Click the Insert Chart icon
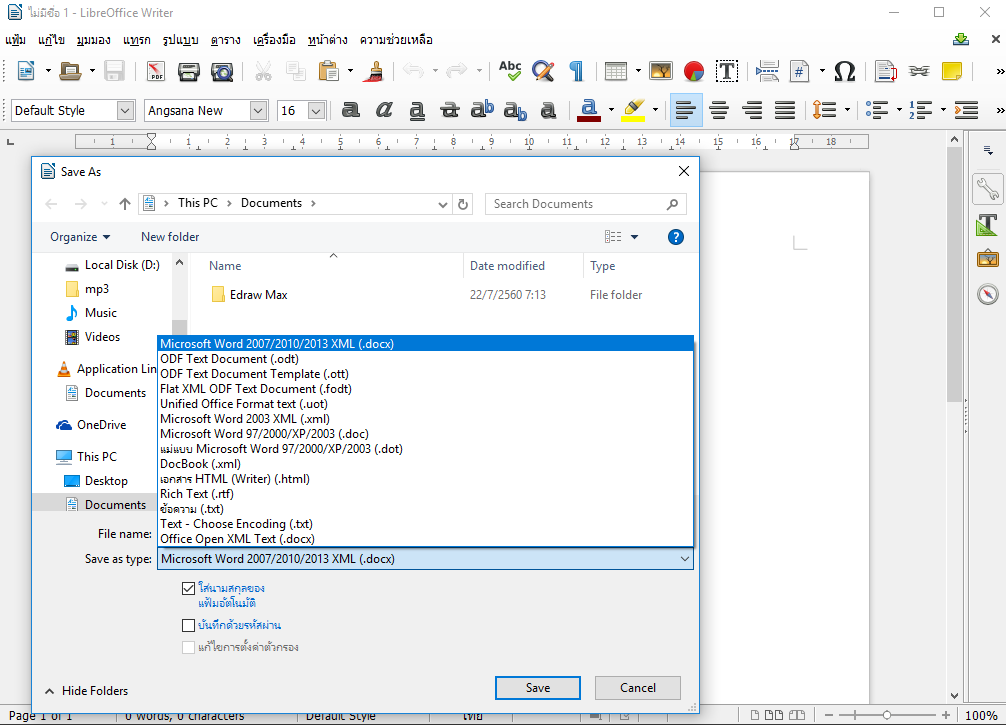Viewport: 1006px width, 725px height. (x=694, y=71)
